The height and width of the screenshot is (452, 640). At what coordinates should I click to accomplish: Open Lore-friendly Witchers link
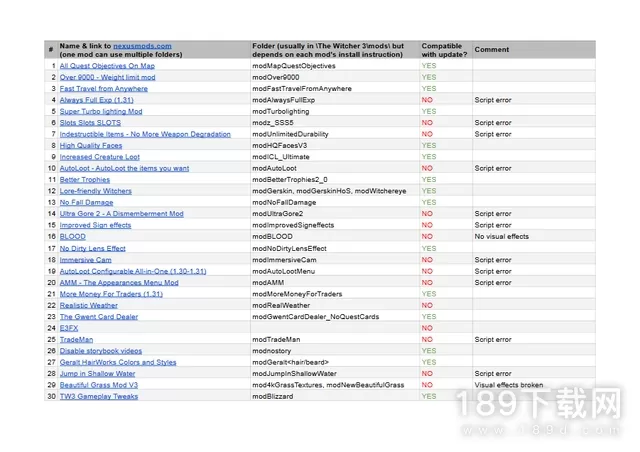[x=96, y=191]
